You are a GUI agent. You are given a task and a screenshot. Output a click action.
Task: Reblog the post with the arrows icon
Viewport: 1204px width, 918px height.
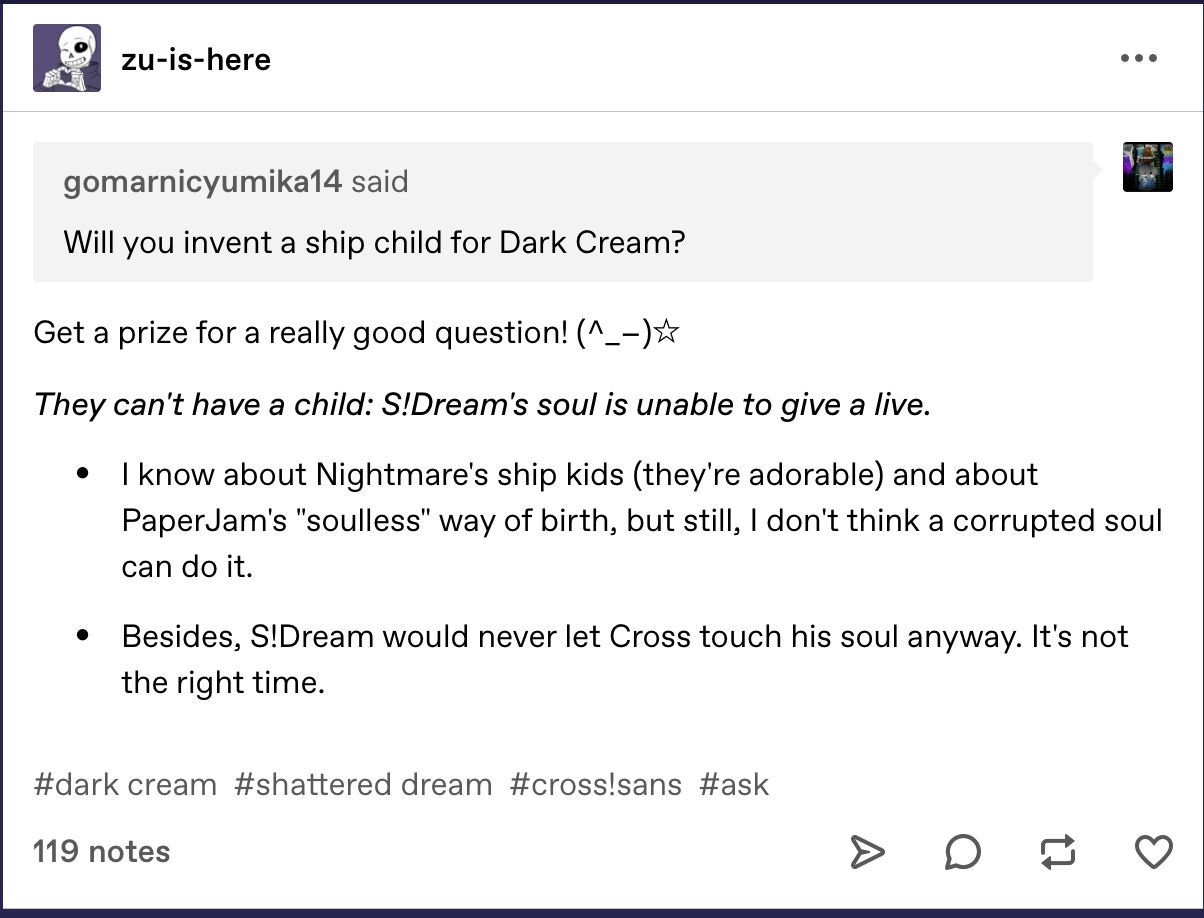tap(1057, 852)
